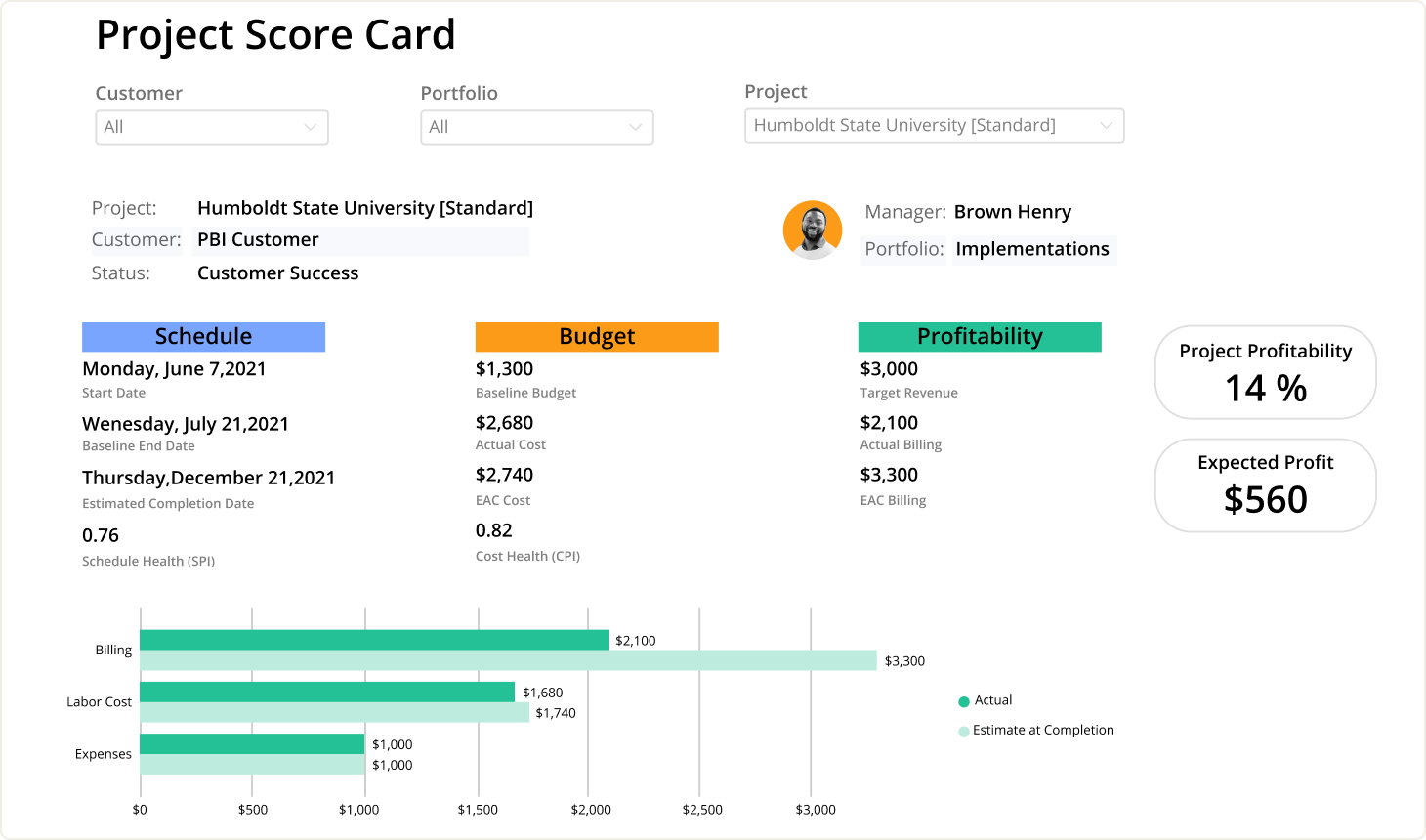Click the Expected Profit card
The image size is (1426, 840).
pos(1265,485)
